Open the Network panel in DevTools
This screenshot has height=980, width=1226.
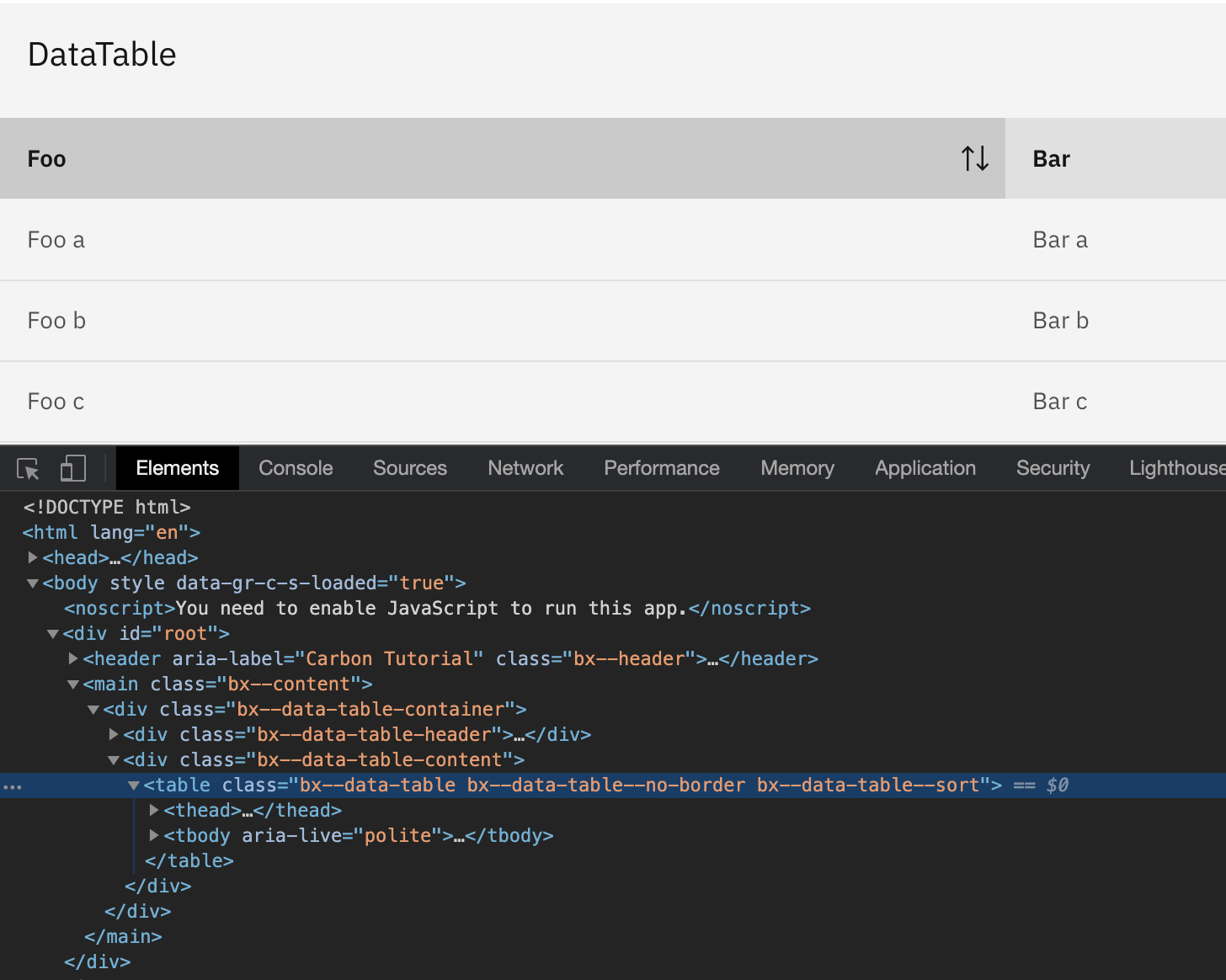pyautogui.click(x=525, y=468)
